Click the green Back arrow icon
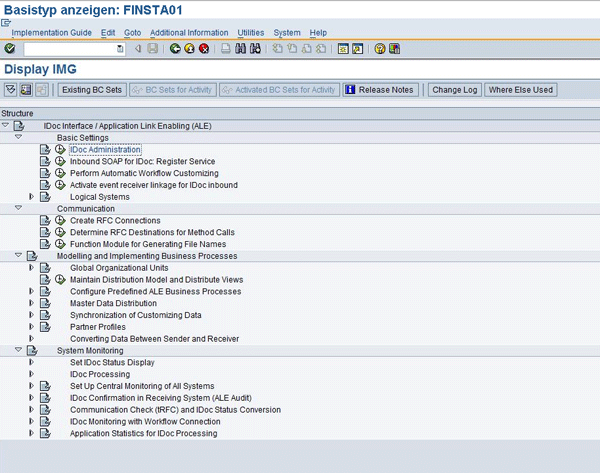This screenshot has height=473, width=600. (x=176, y=48)
